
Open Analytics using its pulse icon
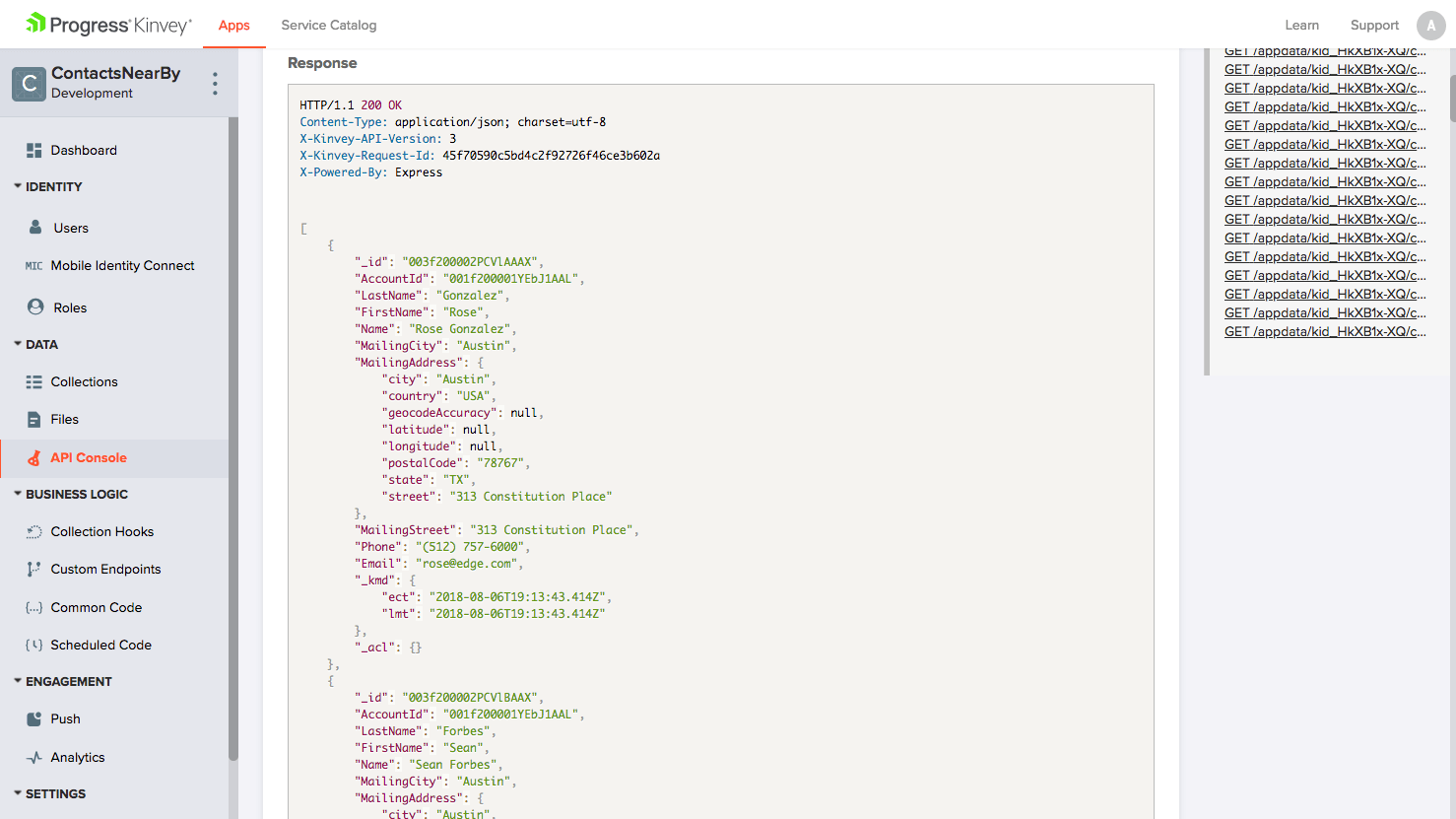(34, 758)
